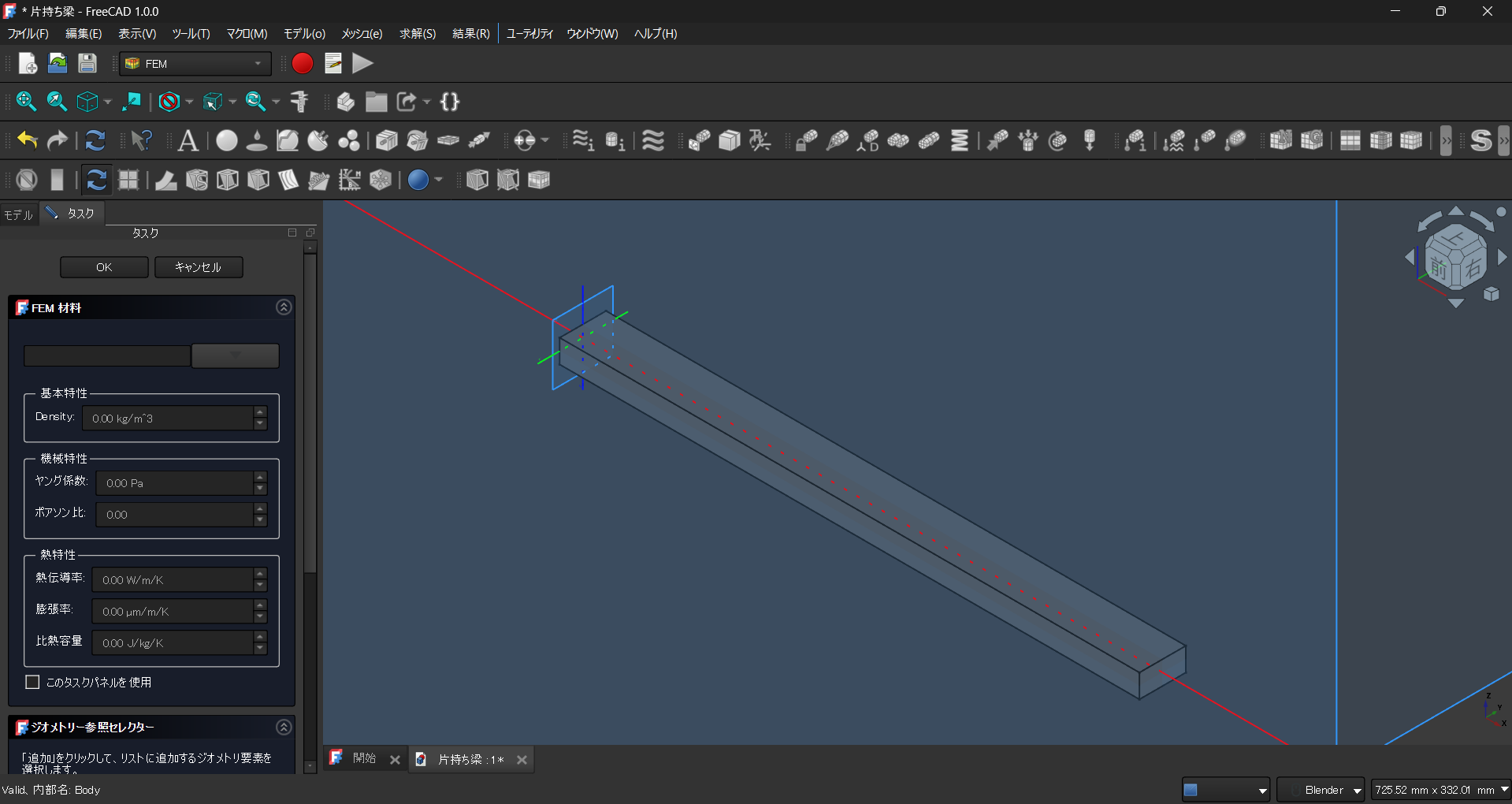1512x804 pixels.
Task: Rotate view with cube's right arrow
Action: click(x=1502, y=257)
